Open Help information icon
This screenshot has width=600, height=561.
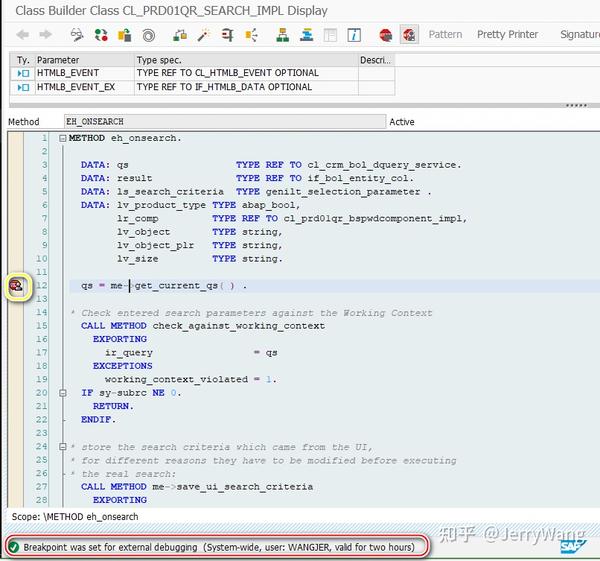(354, 35)
